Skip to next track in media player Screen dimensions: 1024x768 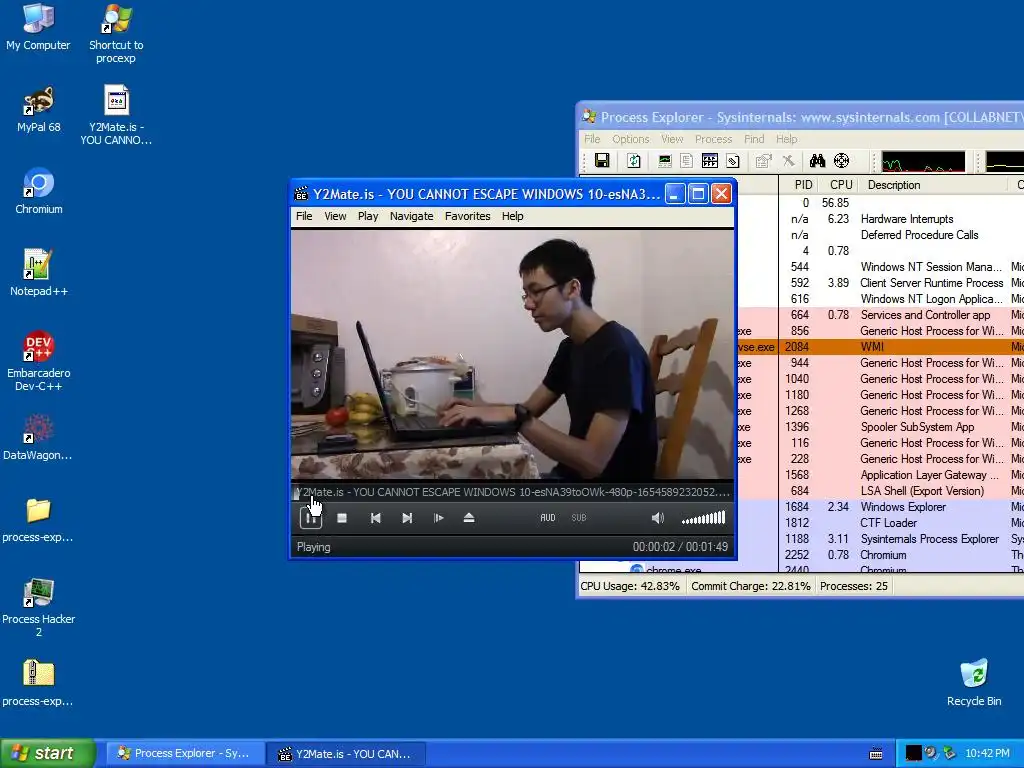407,518
